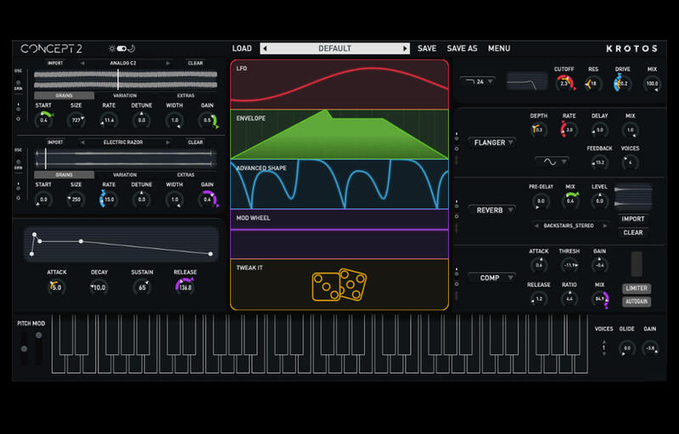Viewport: 679px width, 434px height.
Task: Load previous sample before ANALOG C2
Action: pyautogui.click(x=82, y=63)
